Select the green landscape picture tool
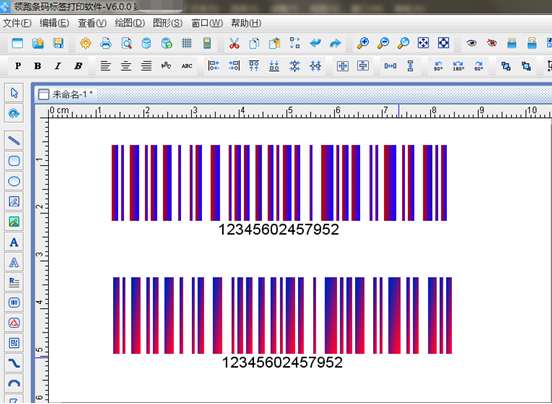Screen dimensions: 552x404 click(x=14, y=222)
